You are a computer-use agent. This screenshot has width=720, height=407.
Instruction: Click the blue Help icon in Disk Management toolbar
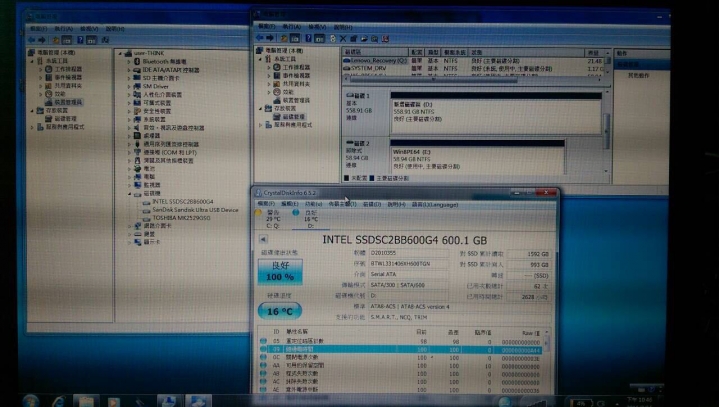click(309, 39)
